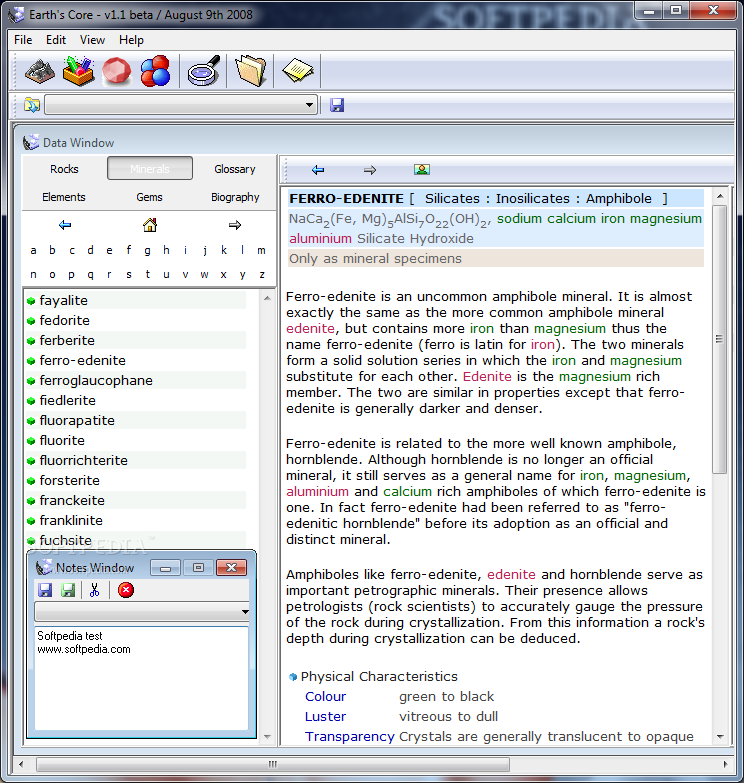Follow the aluminium link in the formula header
Viewport: 744px width, 783px height.
(320, 239)
